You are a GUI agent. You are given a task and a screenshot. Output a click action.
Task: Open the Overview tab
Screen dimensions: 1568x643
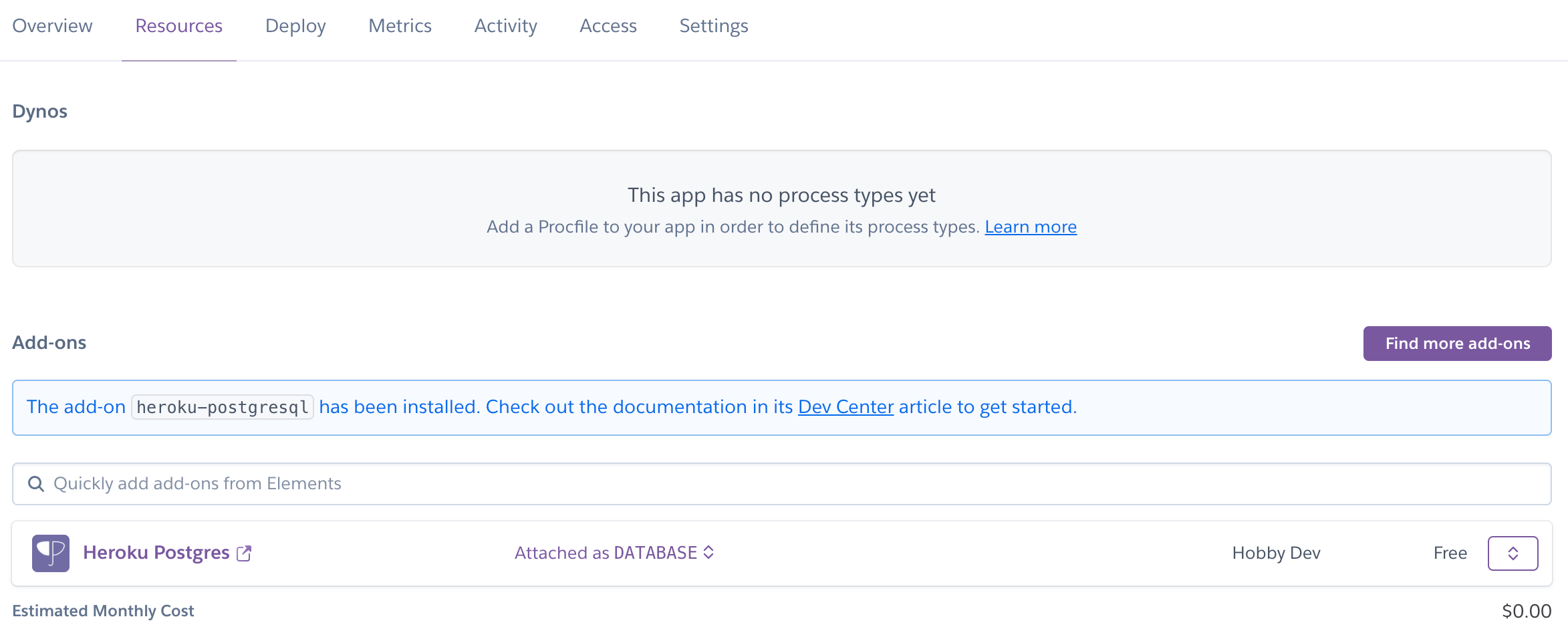(52, 26)
